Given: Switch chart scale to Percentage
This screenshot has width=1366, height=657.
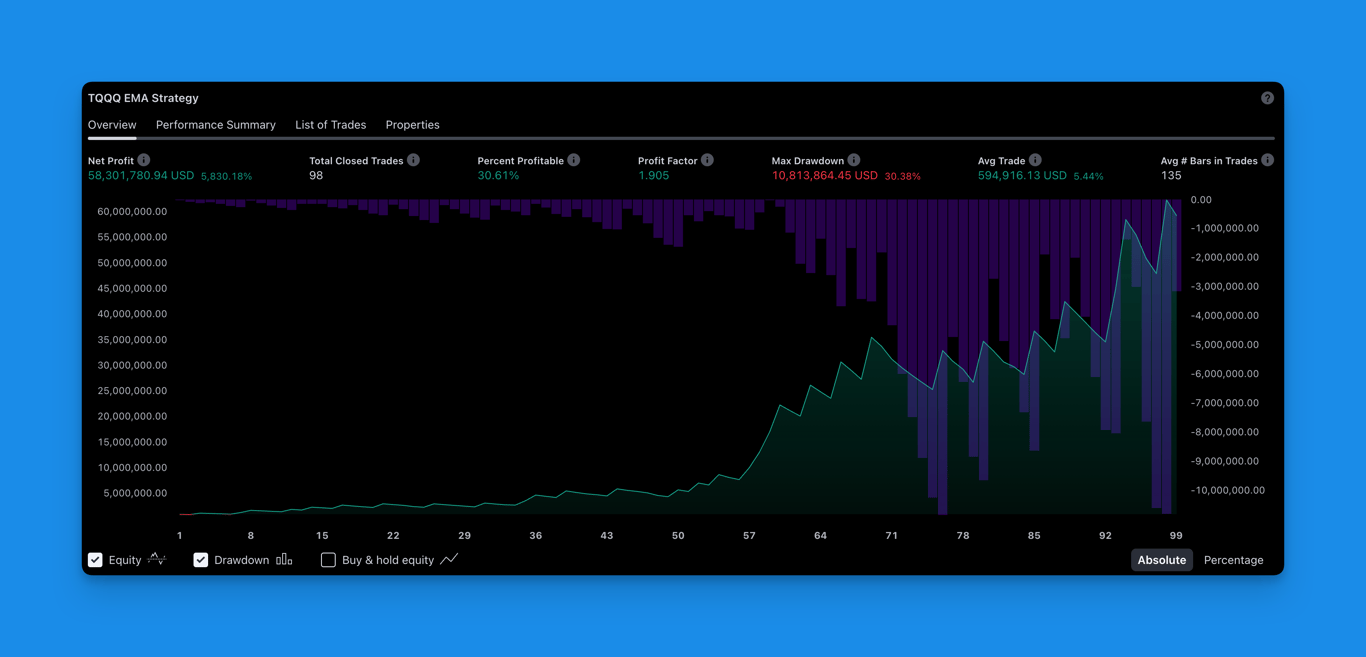Looking at the screenshot, I should pyautogui.click(x=1233, y=560).
